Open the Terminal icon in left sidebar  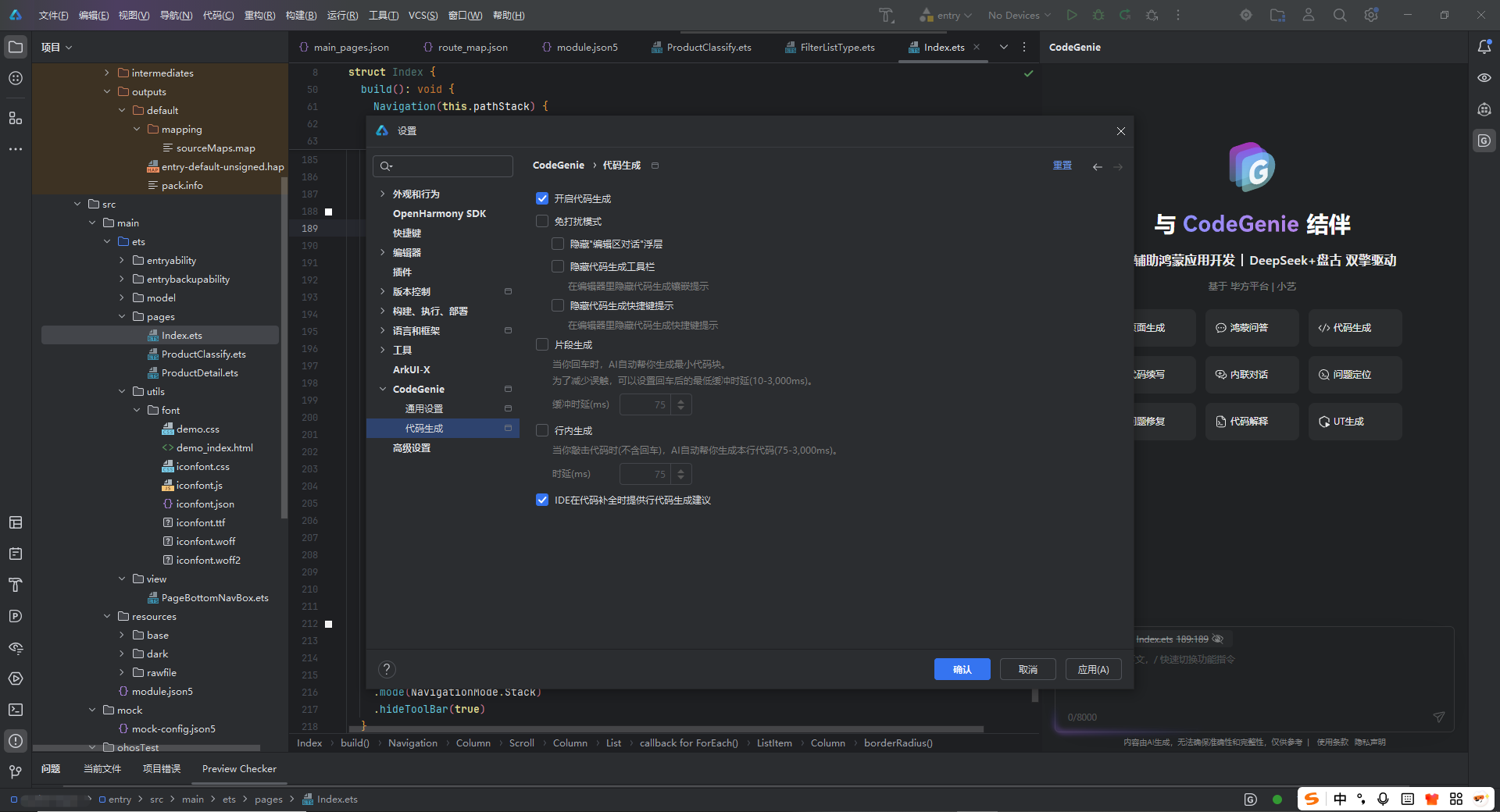click(x=16, y=710)
